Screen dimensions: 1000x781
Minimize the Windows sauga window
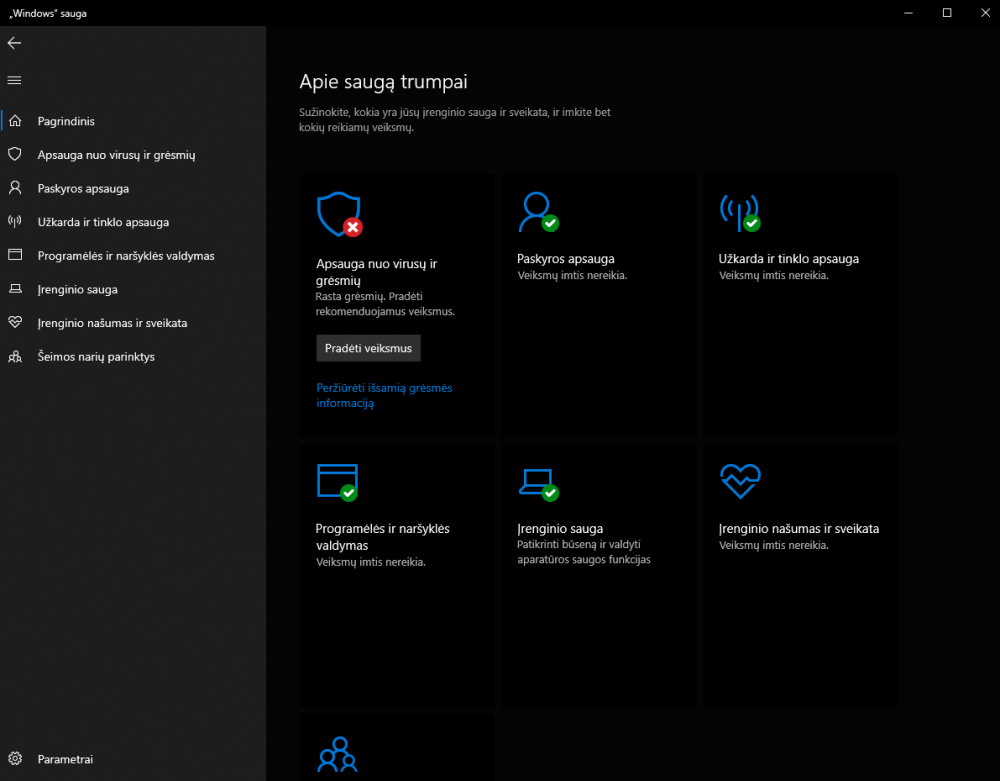(x=909, y=13)
